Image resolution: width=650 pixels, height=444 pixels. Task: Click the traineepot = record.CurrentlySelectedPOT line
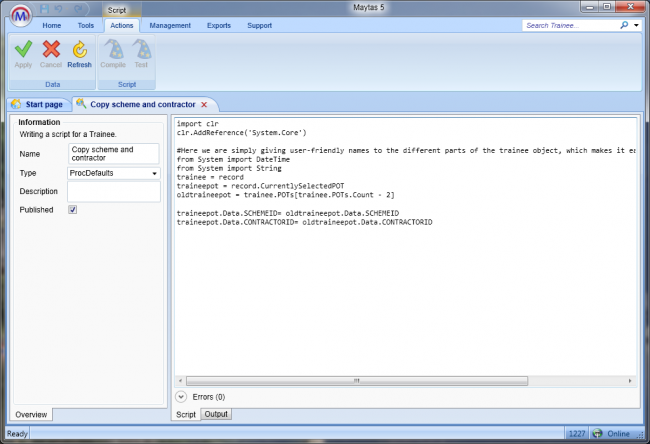(x=260, y=186)
